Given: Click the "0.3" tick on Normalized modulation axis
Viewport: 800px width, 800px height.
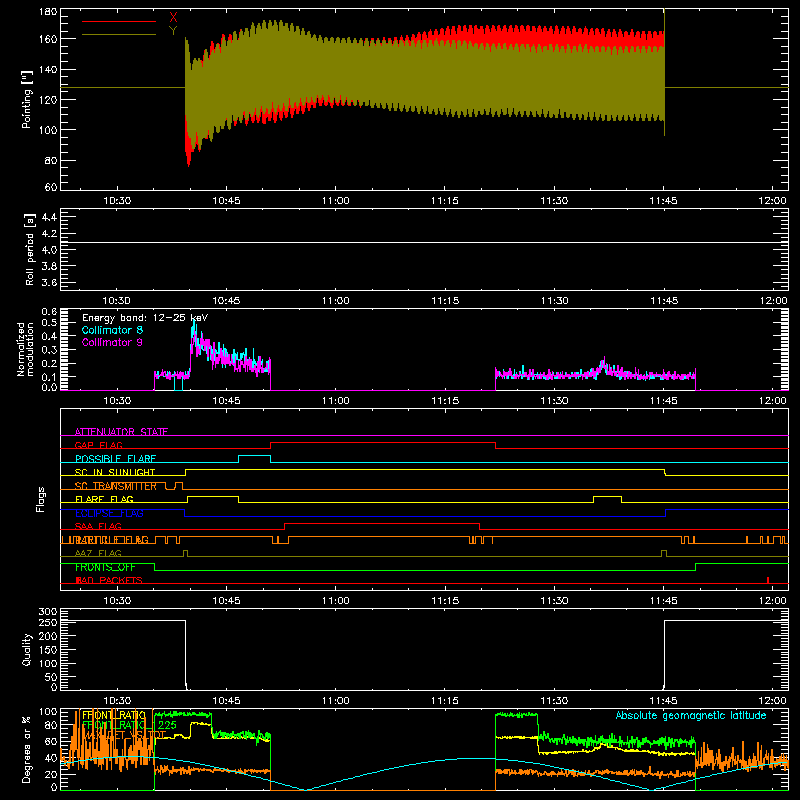Looking at the screenshot, I should (x=49, y=350).
